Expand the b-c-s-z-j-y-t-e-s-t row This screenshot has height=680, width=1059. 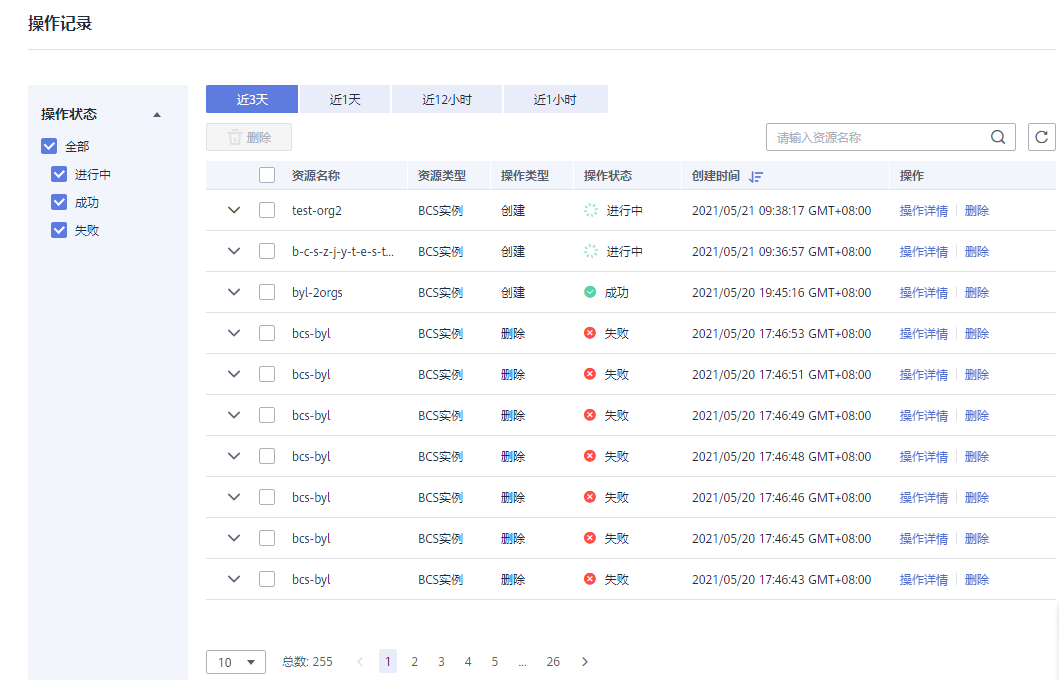click(x=234, y=251)
